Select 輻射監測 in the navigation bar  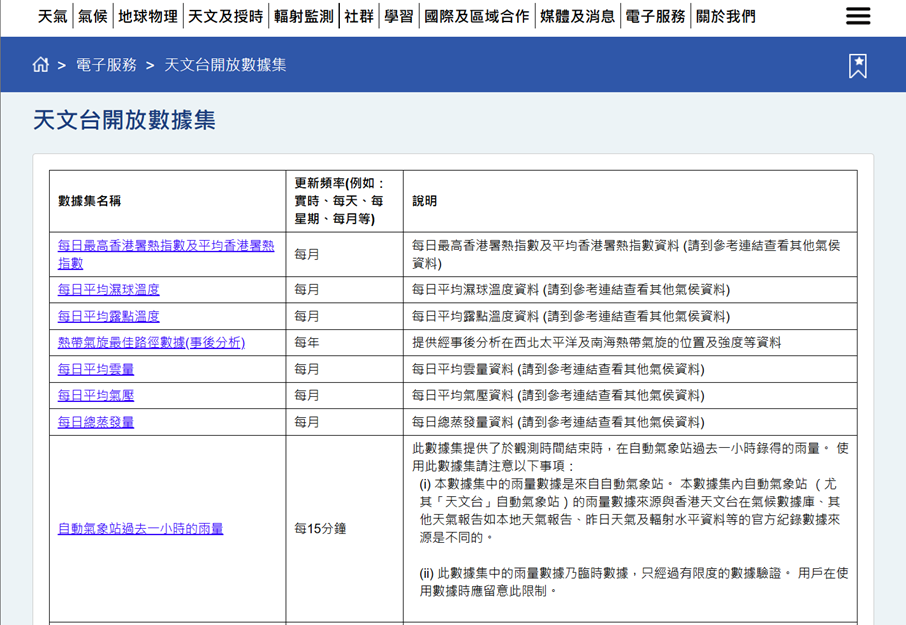tap(303, 17)
